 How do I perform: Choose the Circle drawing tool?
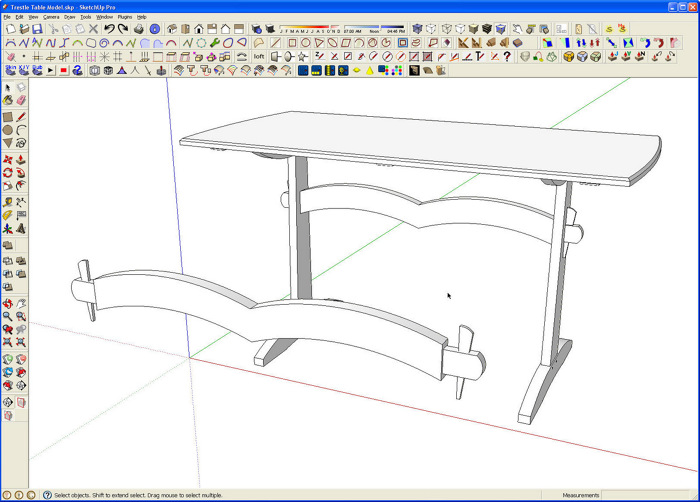8,130
